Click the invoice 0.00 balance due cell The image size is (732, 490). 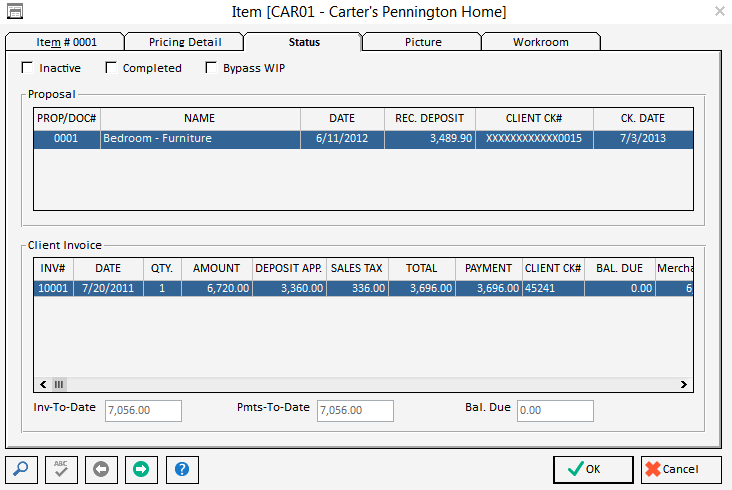click(x=619, y=288)
